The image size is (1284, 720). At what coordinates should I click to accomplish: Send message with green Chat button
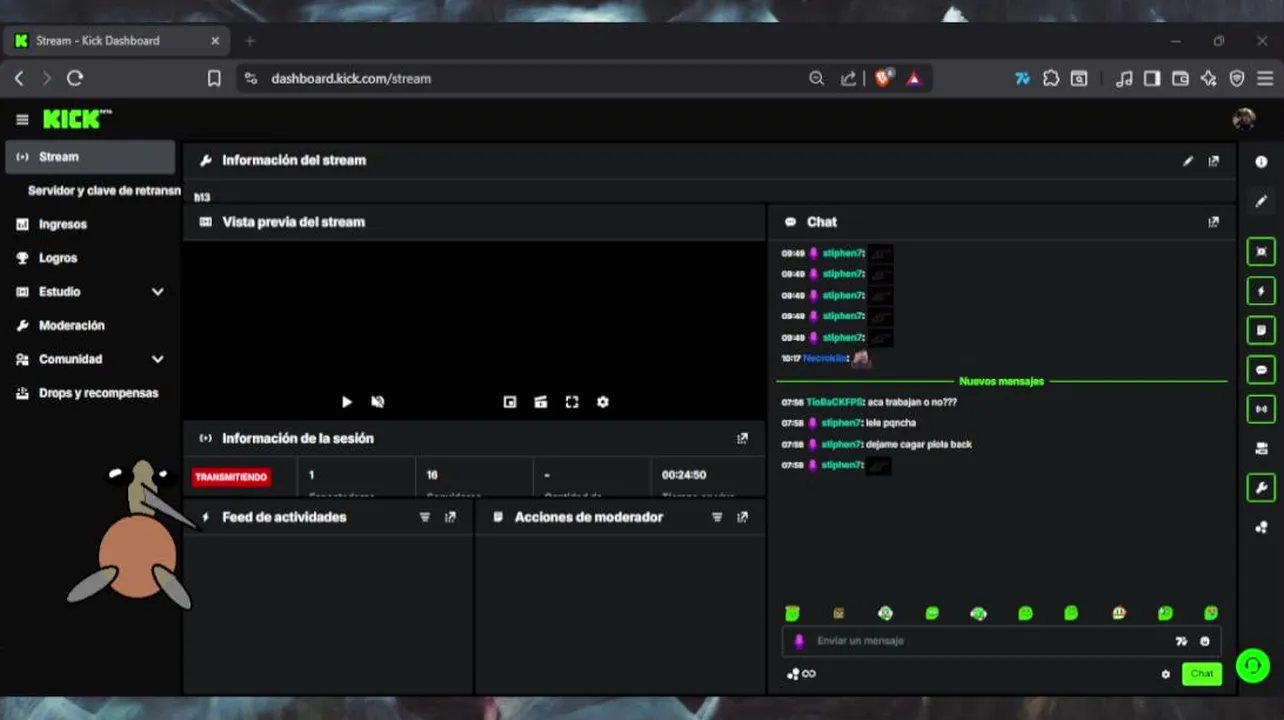click(x=1202, y=674)
